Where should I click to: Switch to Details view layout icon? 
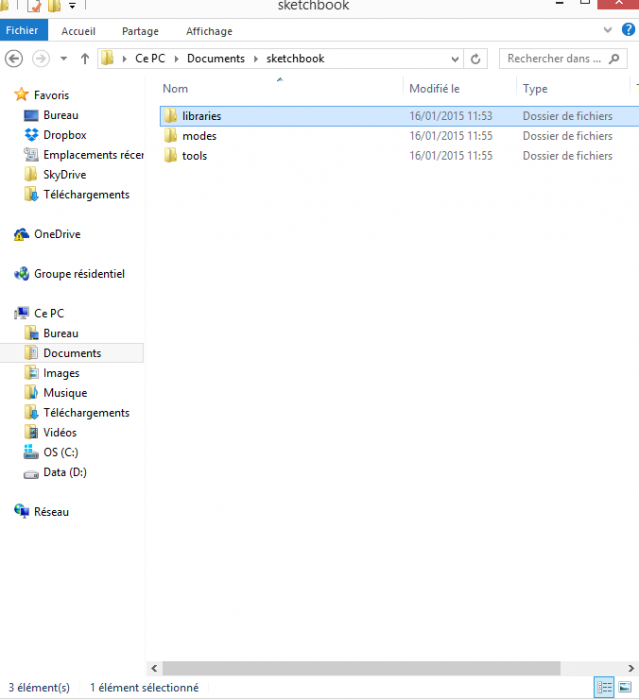[604, 687]
